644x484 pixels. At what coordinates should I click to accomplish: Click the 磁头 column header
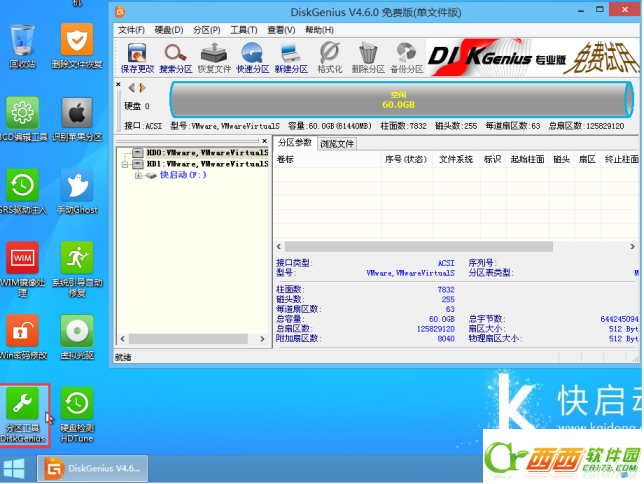pyautogui.click(x=562, y=159)
